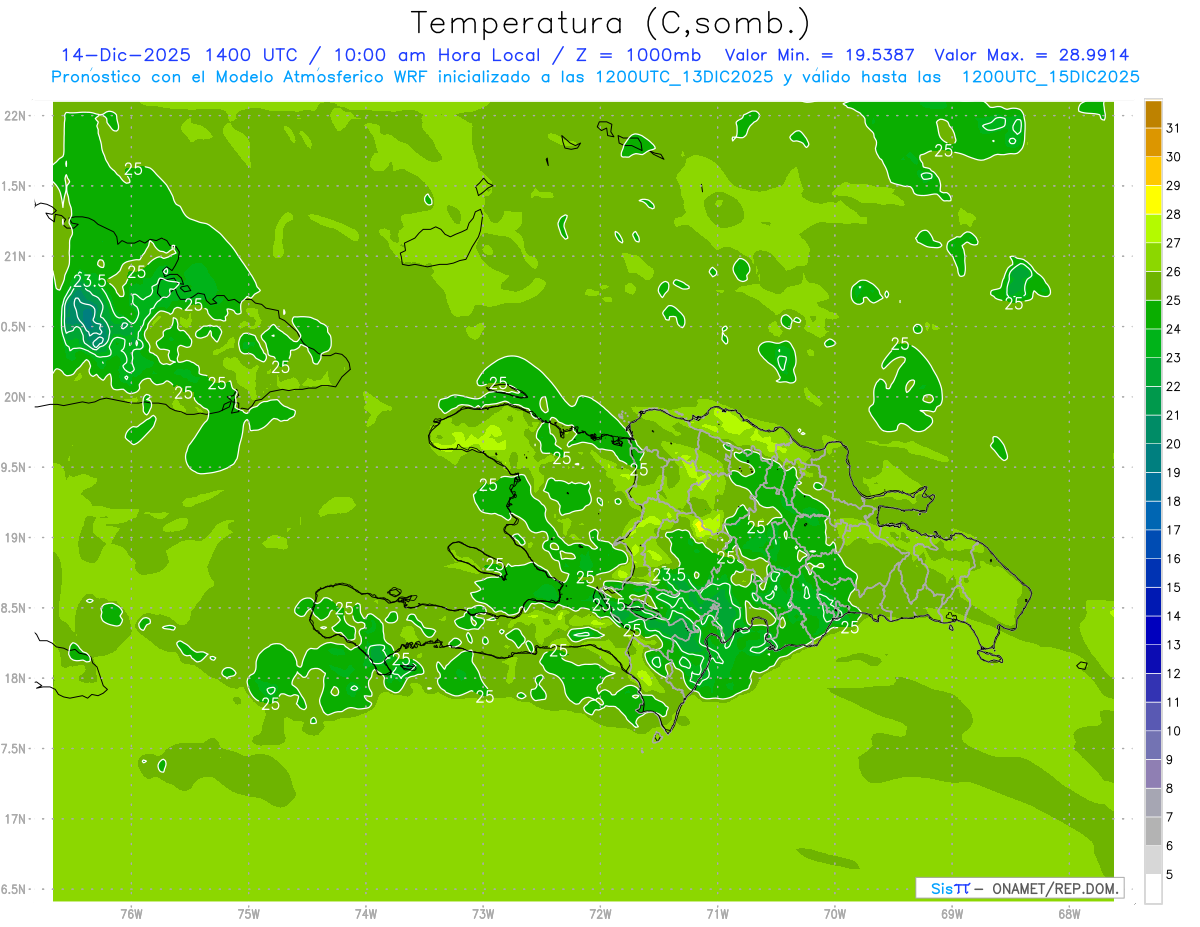Click the Valor Max. = 28.9914 value

(1032, 55)
